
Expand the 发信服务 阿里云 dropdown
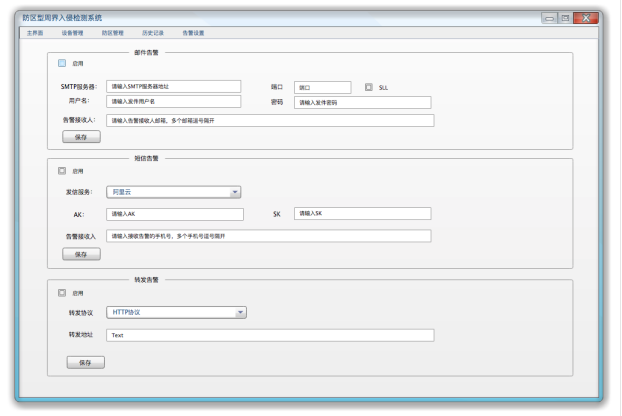174,191
